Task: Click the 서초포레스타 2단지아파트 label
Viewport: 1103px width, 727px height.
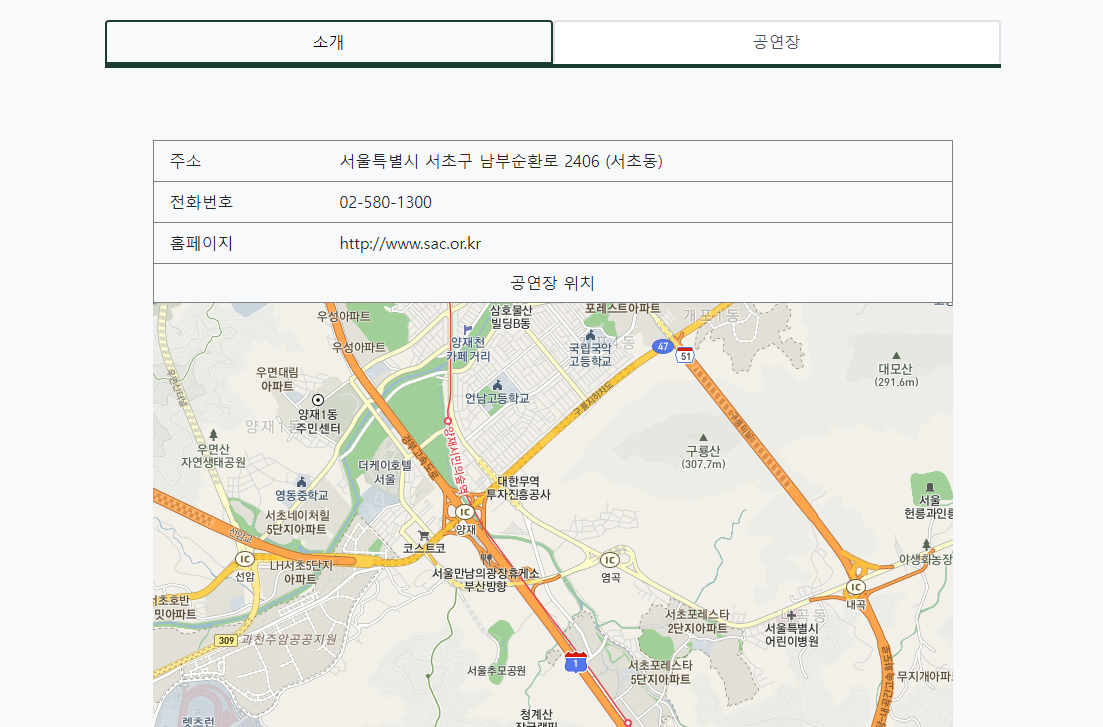Action: (x=697, y=621)
